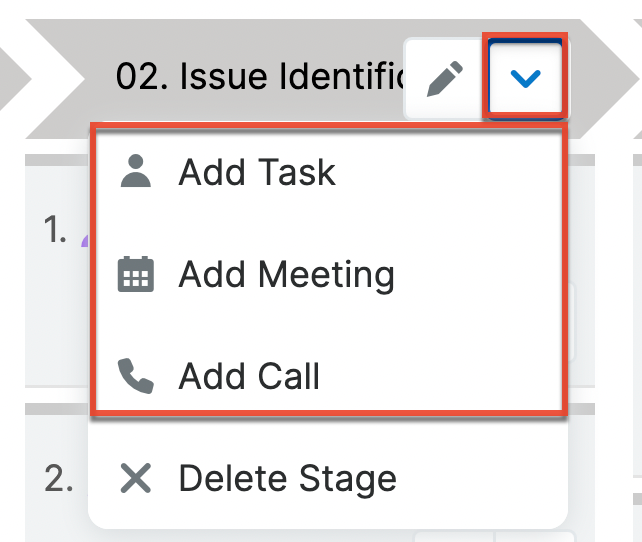Click the purple icon next to row 1
Viewport: 642px width, 542px height.
pos(84,240)
